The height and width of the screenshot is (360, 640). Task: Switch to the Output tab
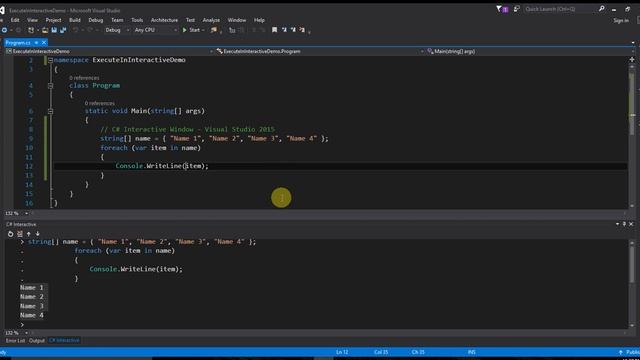point(37,340)
